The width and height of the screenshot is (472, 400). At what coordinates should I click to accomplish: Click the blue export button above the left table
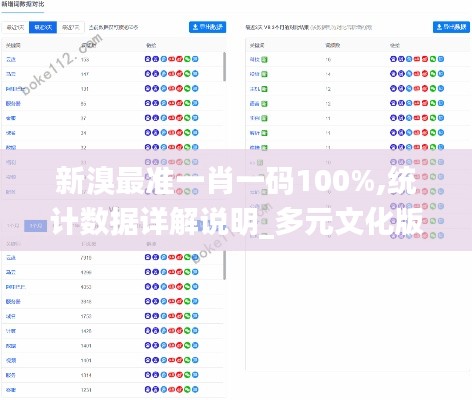(207, 27)
